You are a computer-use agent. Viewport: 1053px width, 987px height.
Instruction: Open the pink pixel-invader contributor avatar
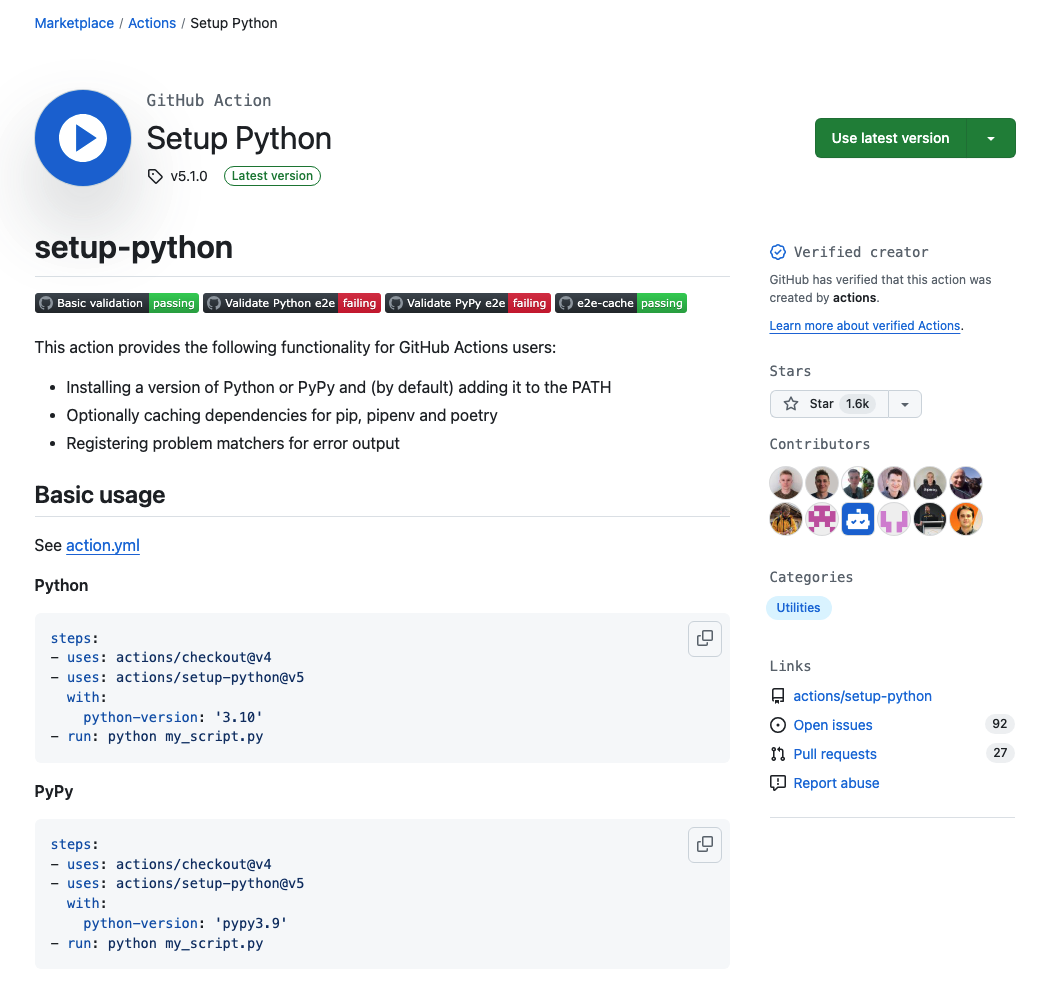pyautogui.click(x=822, y=519)
